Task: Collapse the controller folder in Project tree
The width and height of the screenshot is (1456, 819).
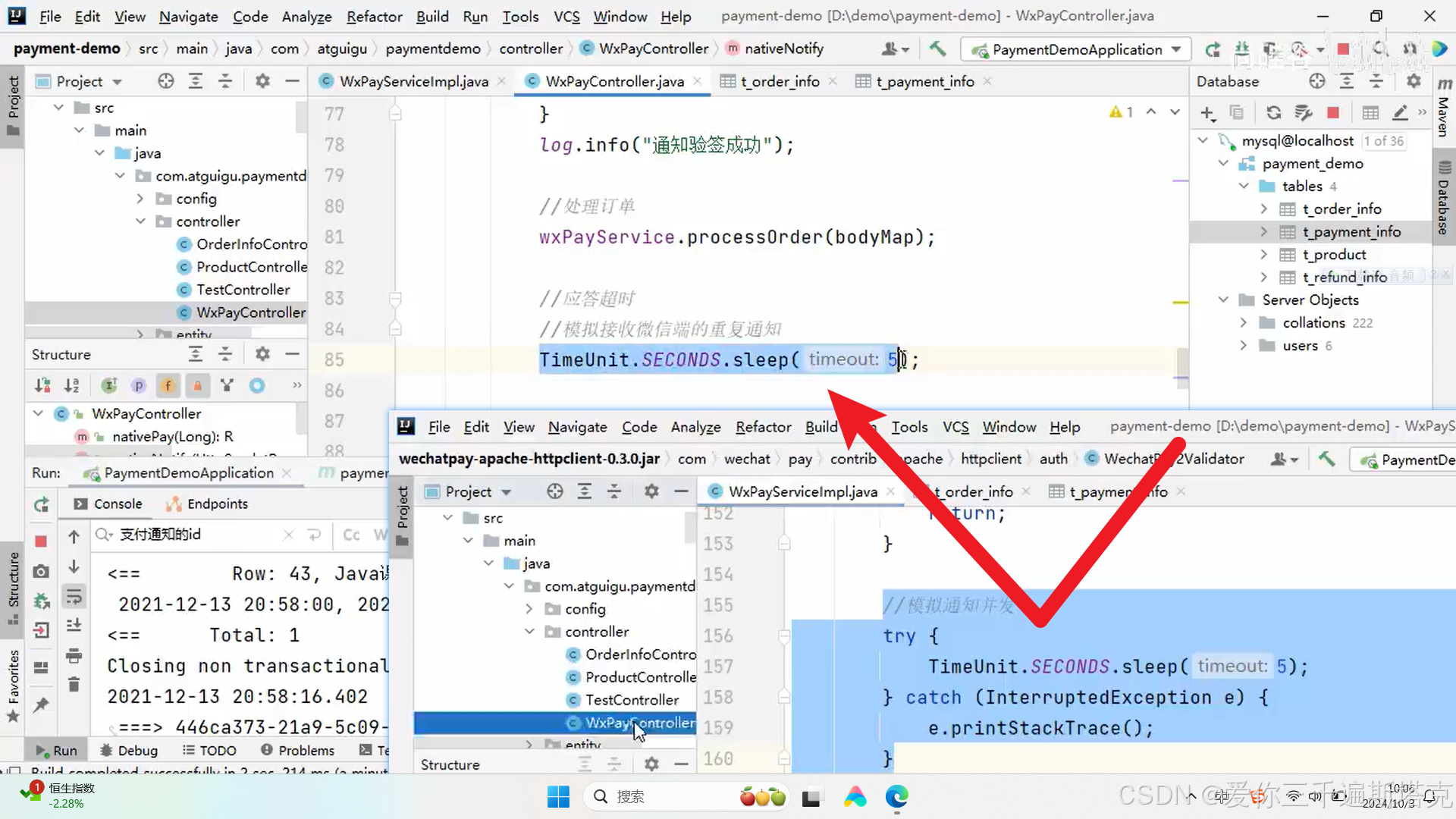Action: (x=141, y=221)
